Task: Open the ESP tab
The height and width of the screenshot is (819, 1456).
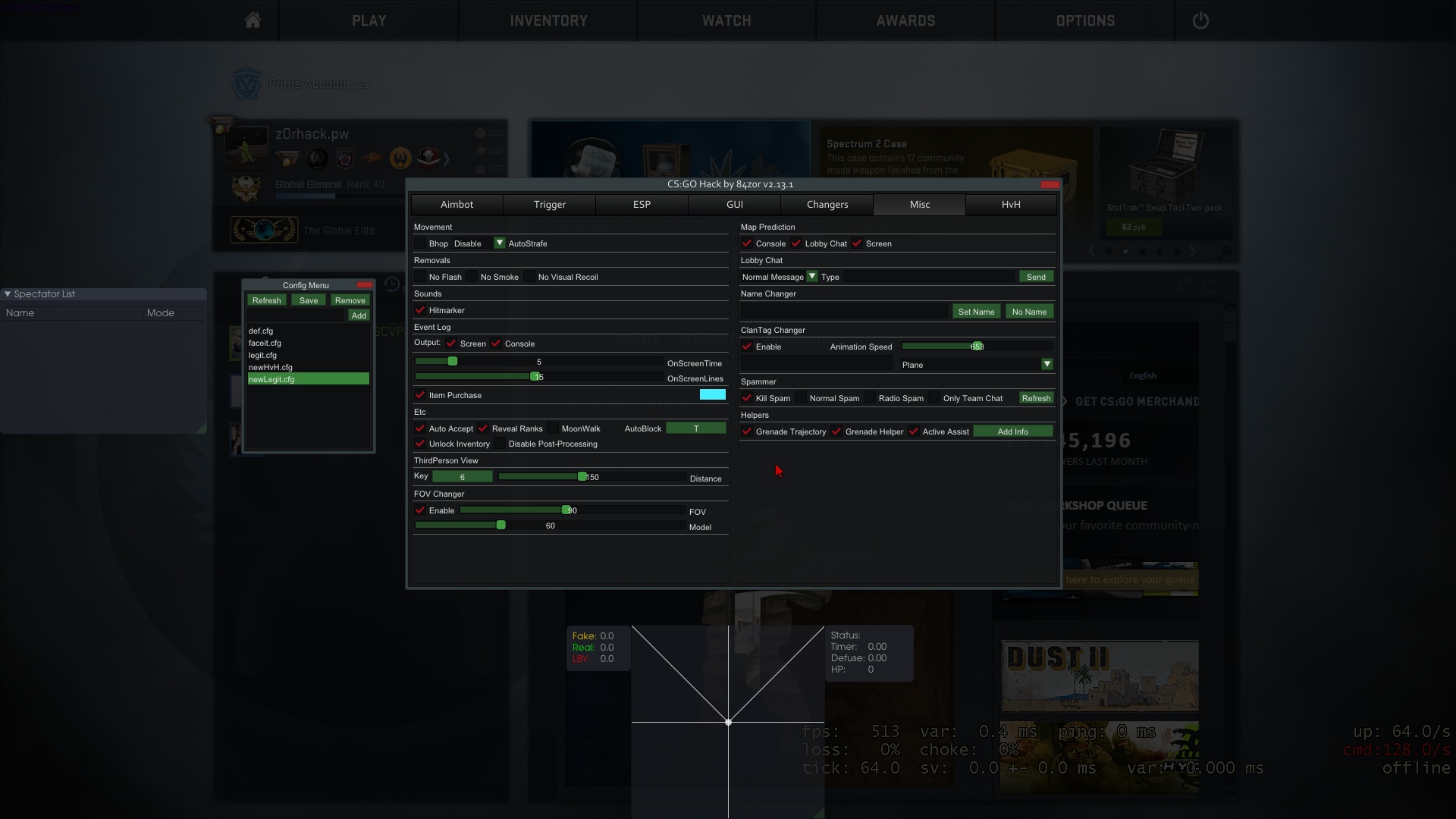Action: (x=642, y=205)
